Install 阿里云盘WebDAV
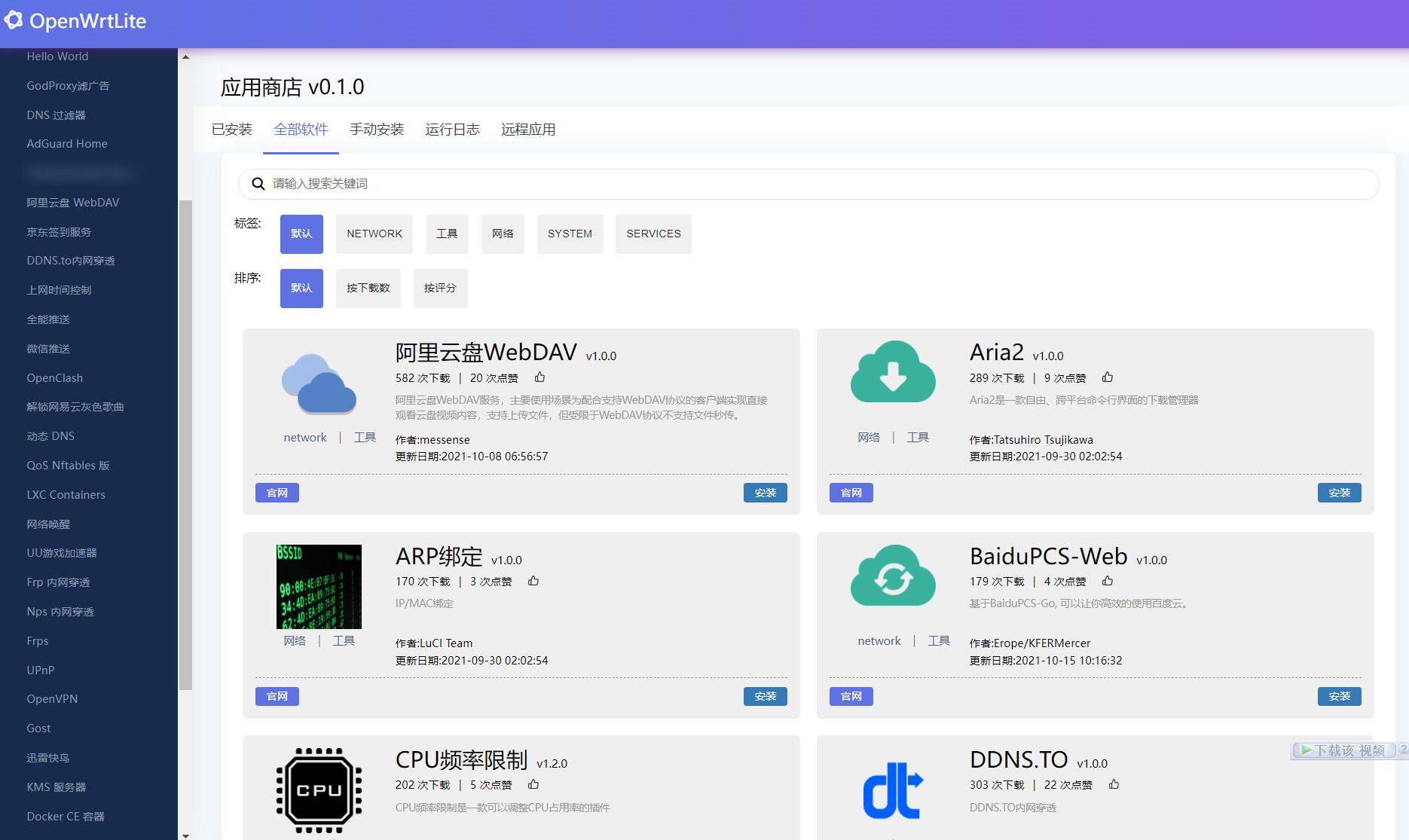The width and height of the screenshot is (1409, 840). [765, 493]
